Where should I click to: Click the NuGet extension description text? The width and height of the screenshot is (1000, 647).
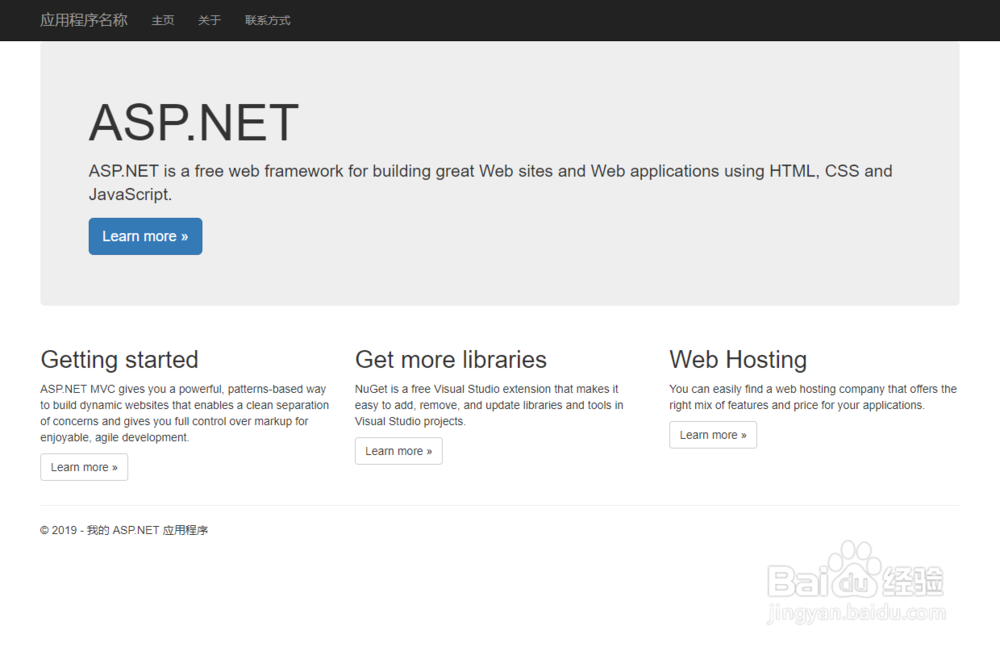tap(489, 405)
